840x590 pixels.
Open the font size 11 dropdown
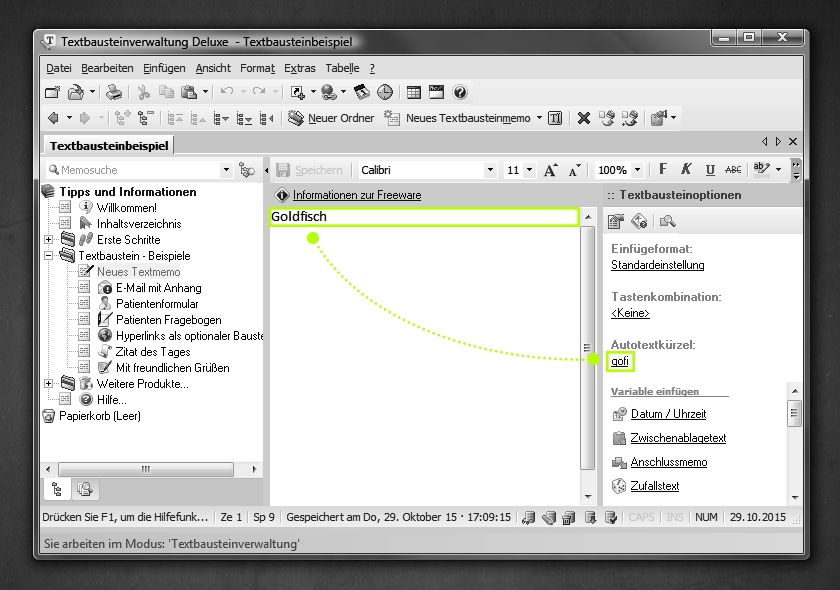point(529,170)
